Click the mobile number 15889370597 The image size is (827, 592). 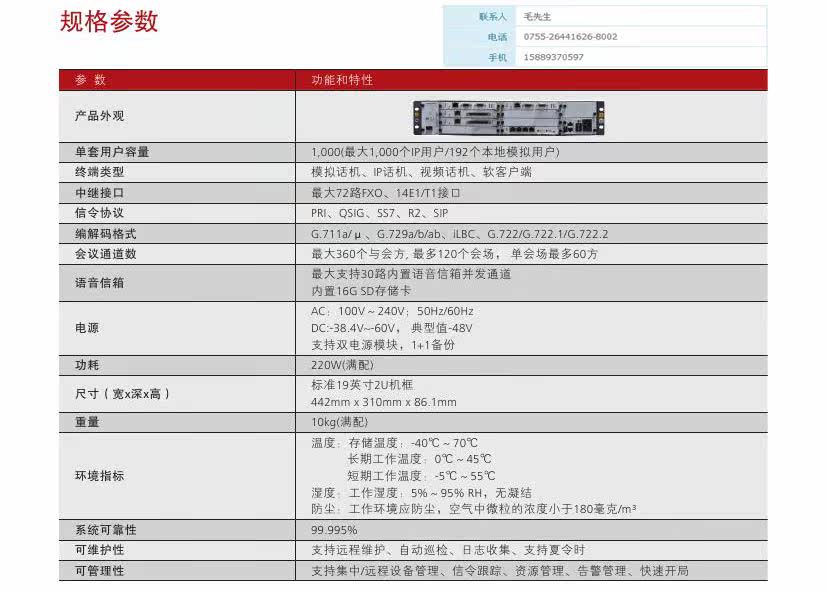[553, 57]
